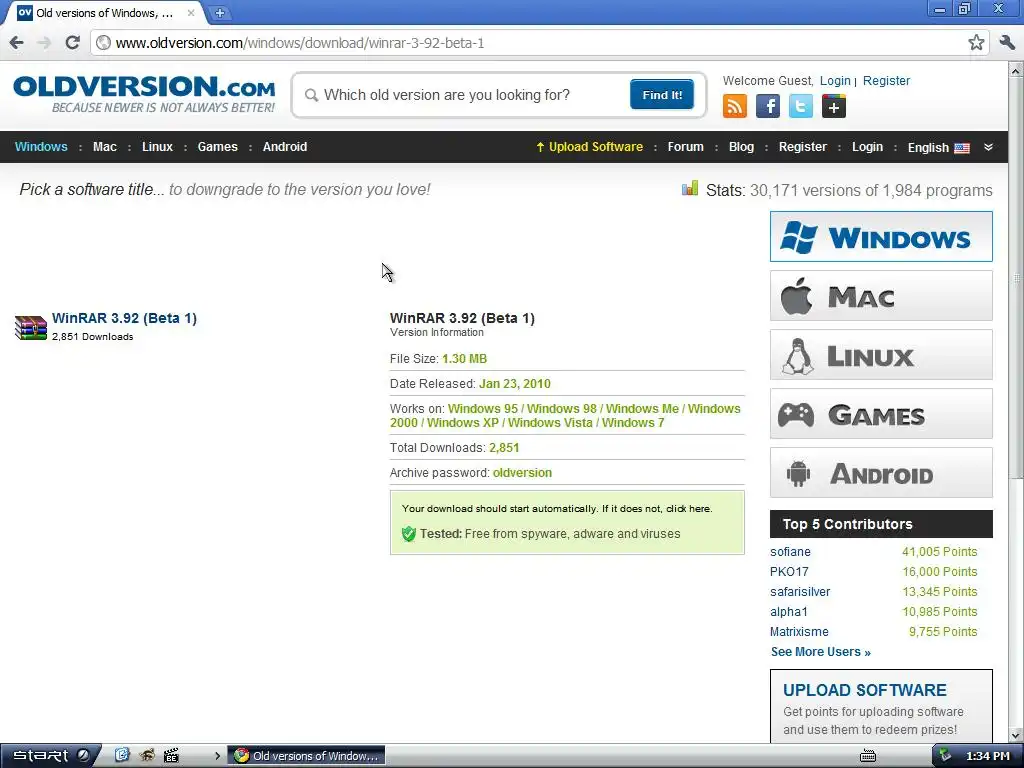The image size is (1024, 768).
Task: Click first quick launch icon on taskbar
Action: [x=121, y=756]
